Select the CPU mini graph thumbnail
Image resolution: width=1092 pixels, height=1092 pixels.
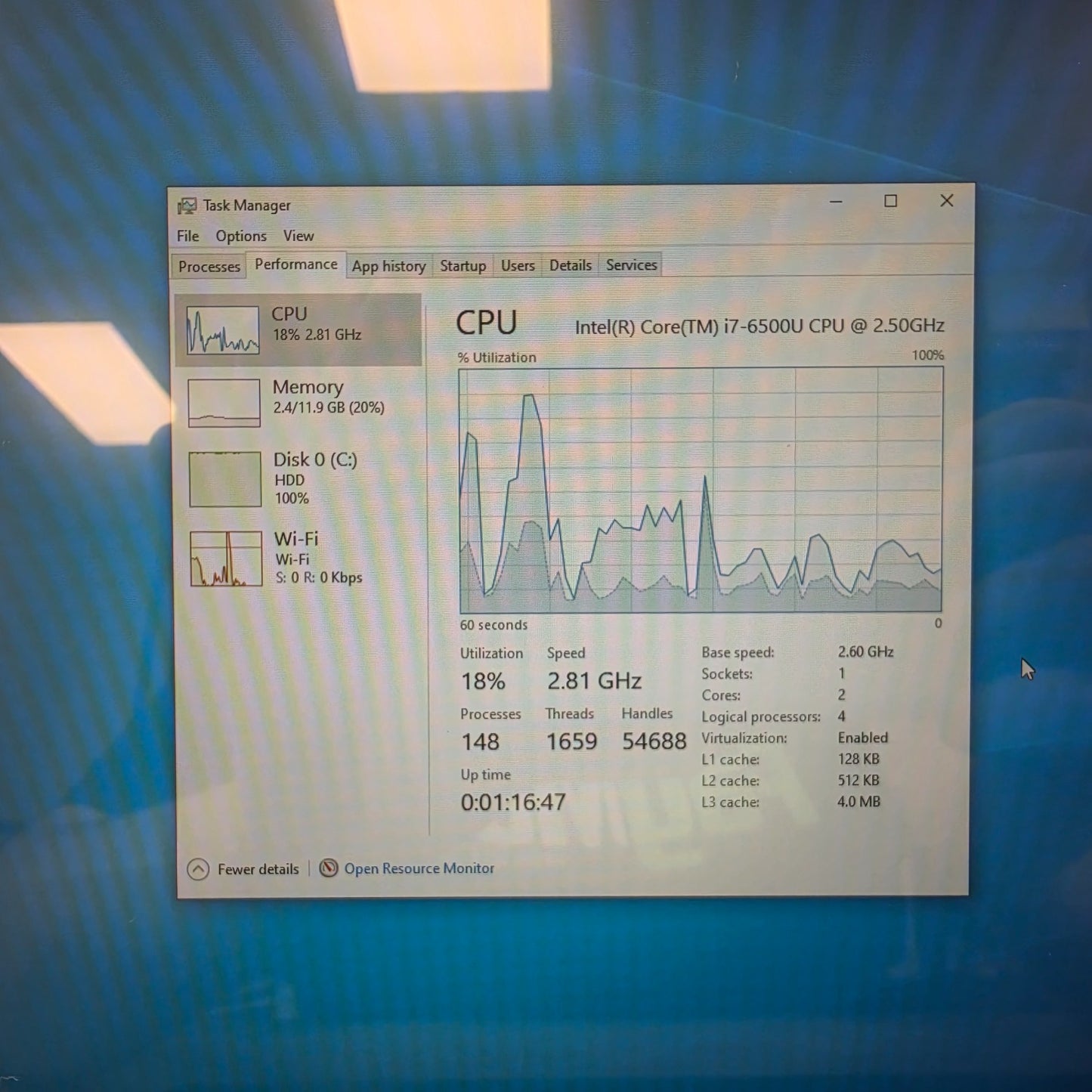(x=223, y=330)
